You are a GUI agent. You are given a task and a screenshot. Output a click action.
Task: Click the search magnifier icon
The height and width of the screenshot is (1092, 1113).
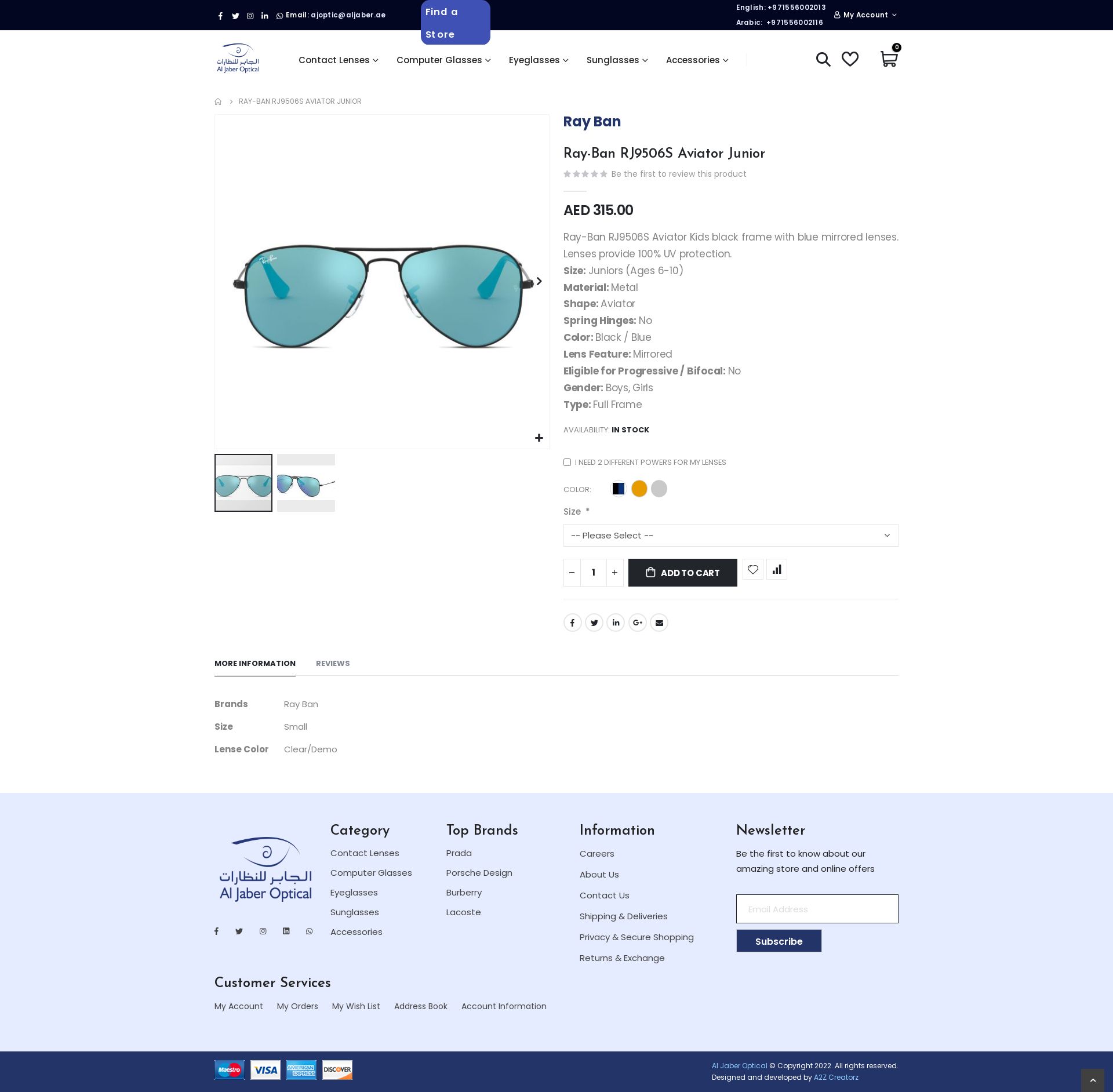823,59
